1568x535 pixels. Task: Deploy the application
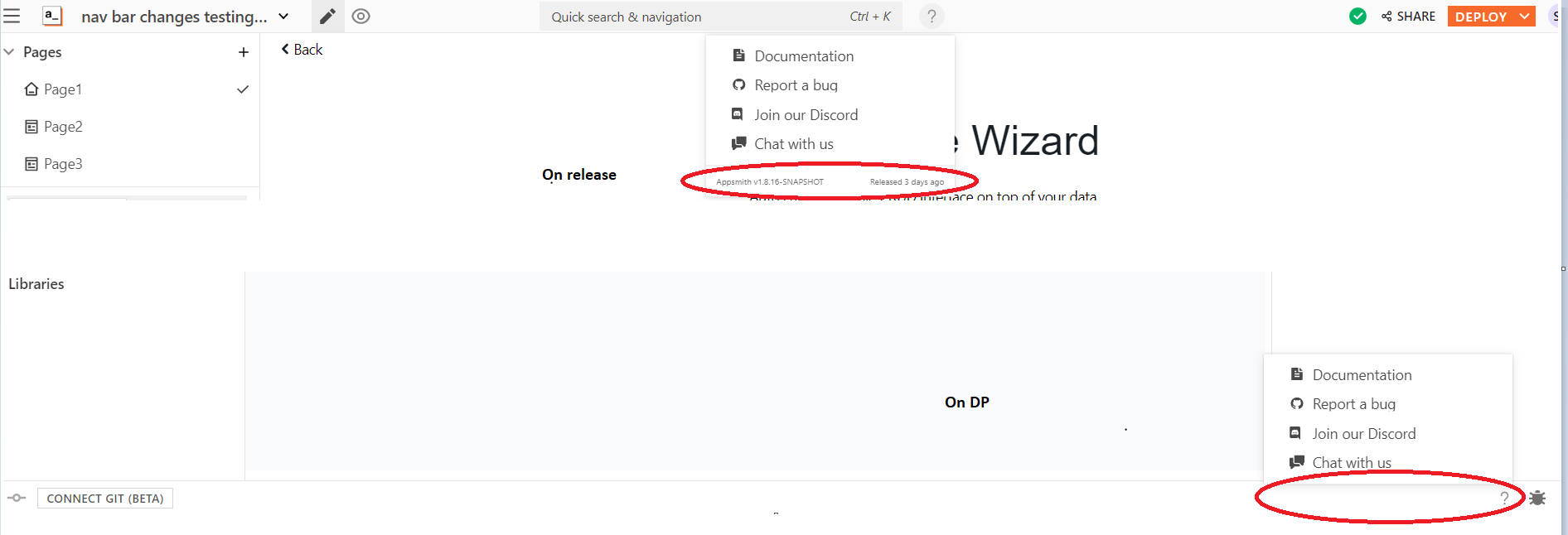pyautogui.click(x=1481, y=17)
